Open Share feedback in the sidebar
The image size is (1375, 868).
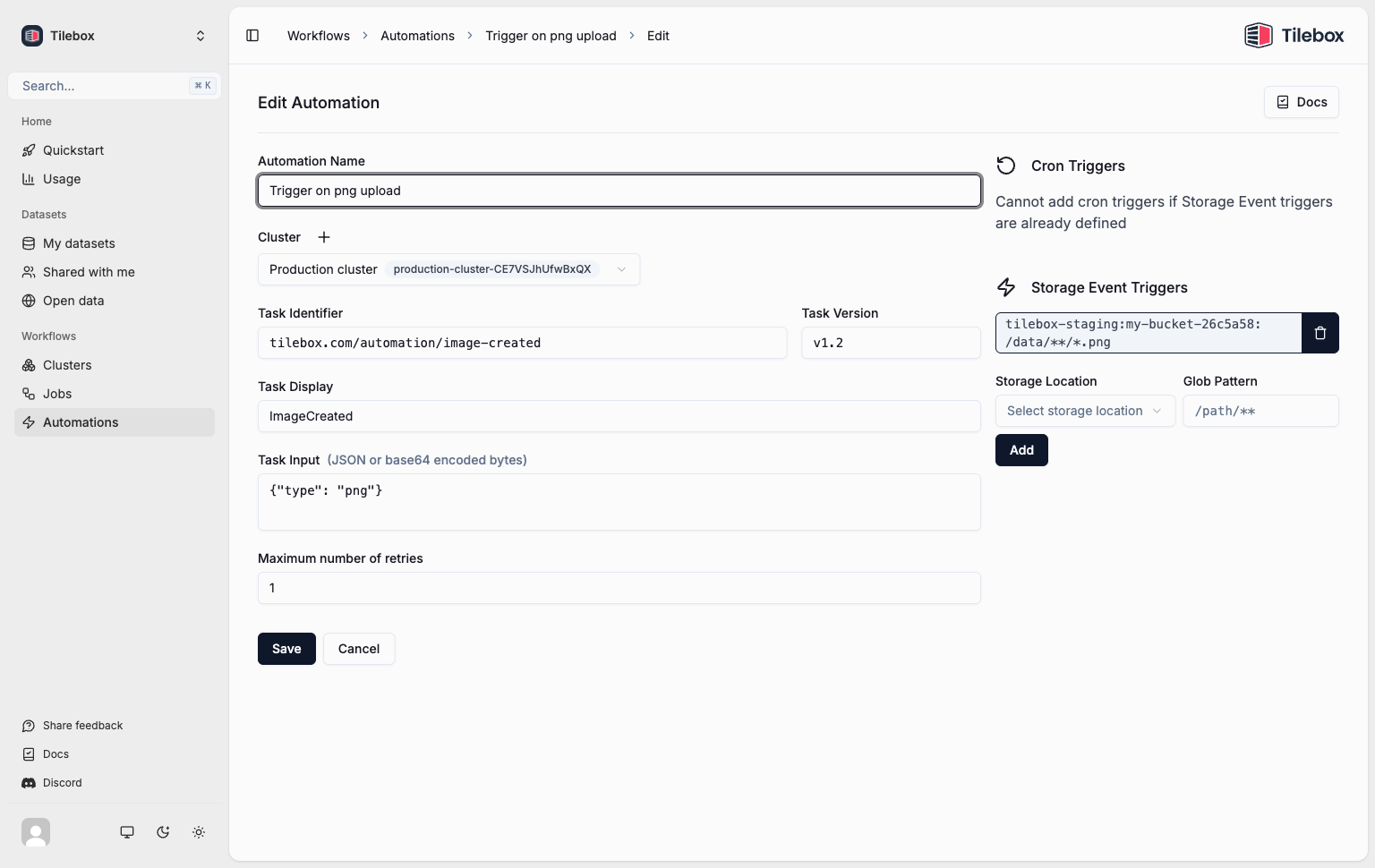82,725
